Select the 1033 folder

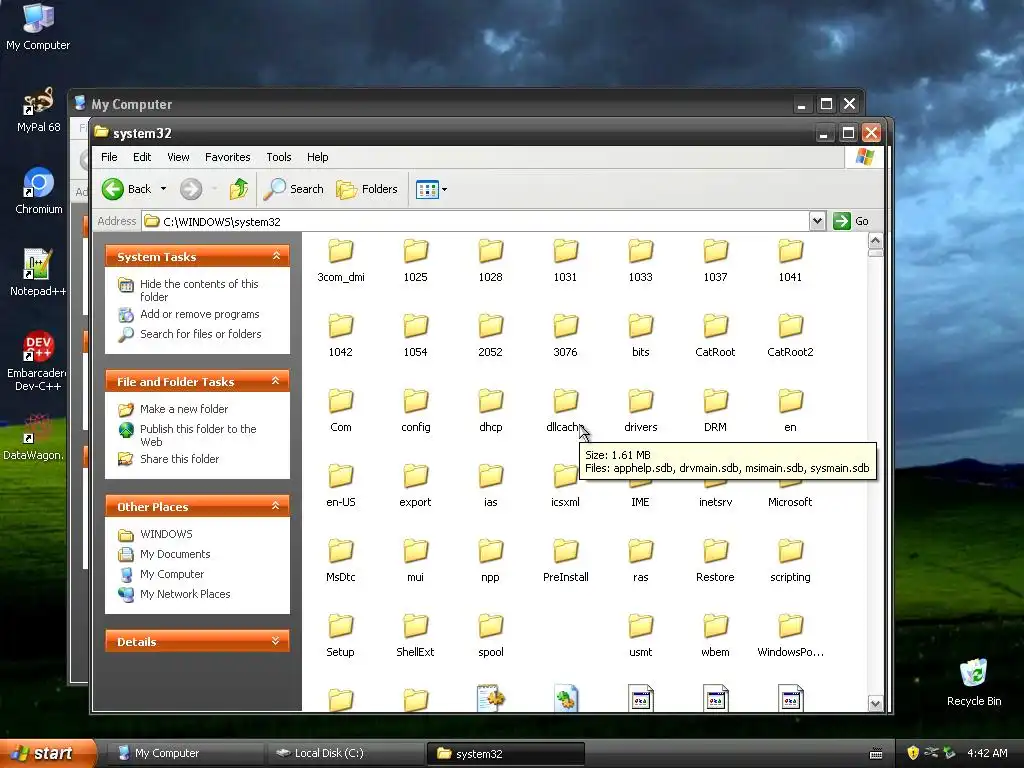tap(641, 261)
